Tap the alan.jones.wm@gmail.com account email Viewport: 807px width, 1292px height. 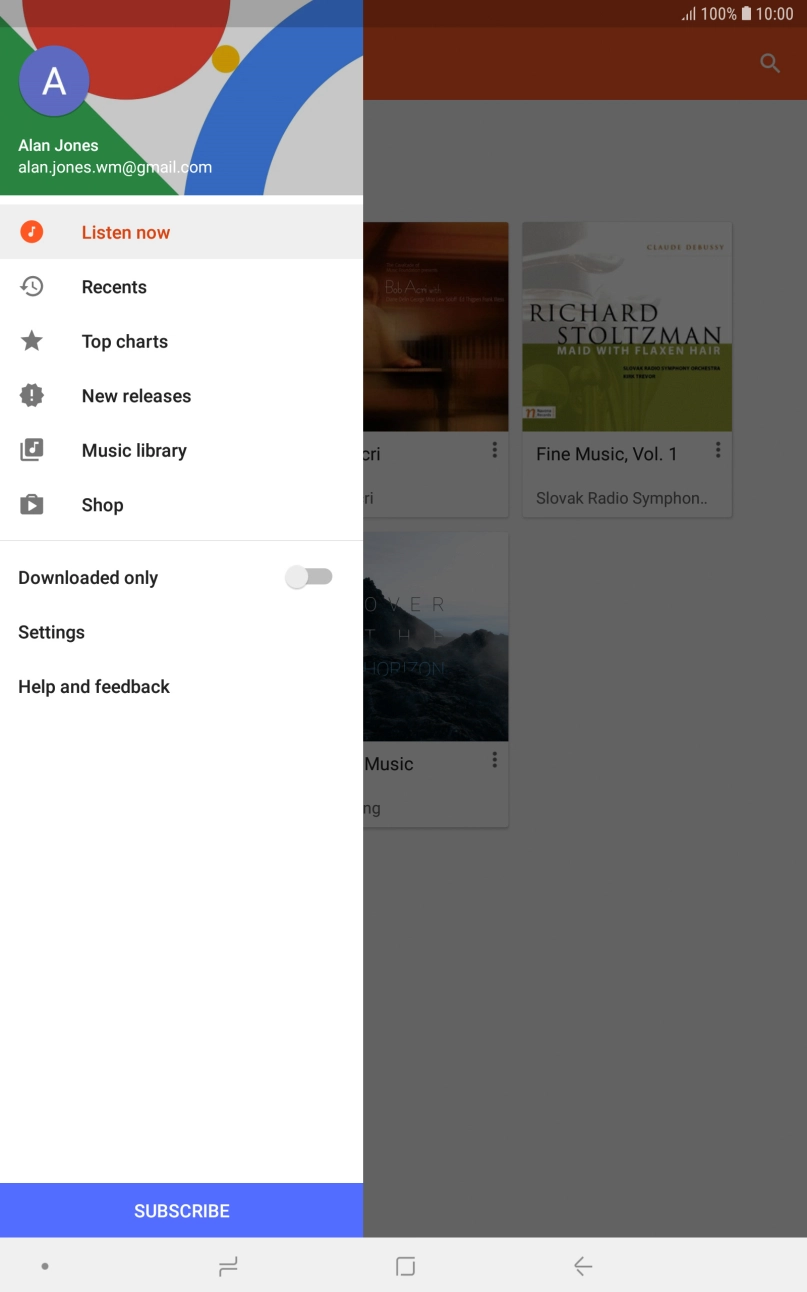pyautogui.click(x=115, y=168)
